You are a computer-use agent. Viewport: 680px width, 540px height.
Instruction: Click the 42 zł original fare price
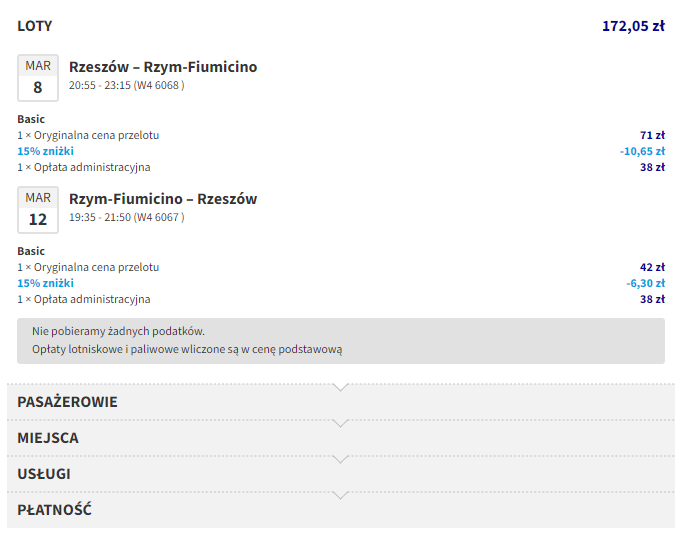(x=652, y=267)
